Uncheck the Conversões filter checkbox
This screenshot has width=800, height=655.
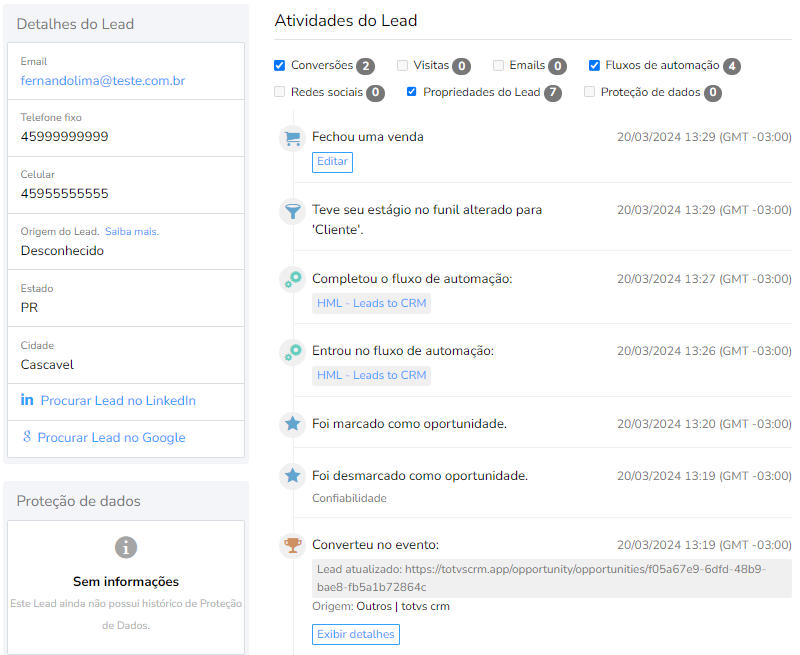tap(280, 66)
